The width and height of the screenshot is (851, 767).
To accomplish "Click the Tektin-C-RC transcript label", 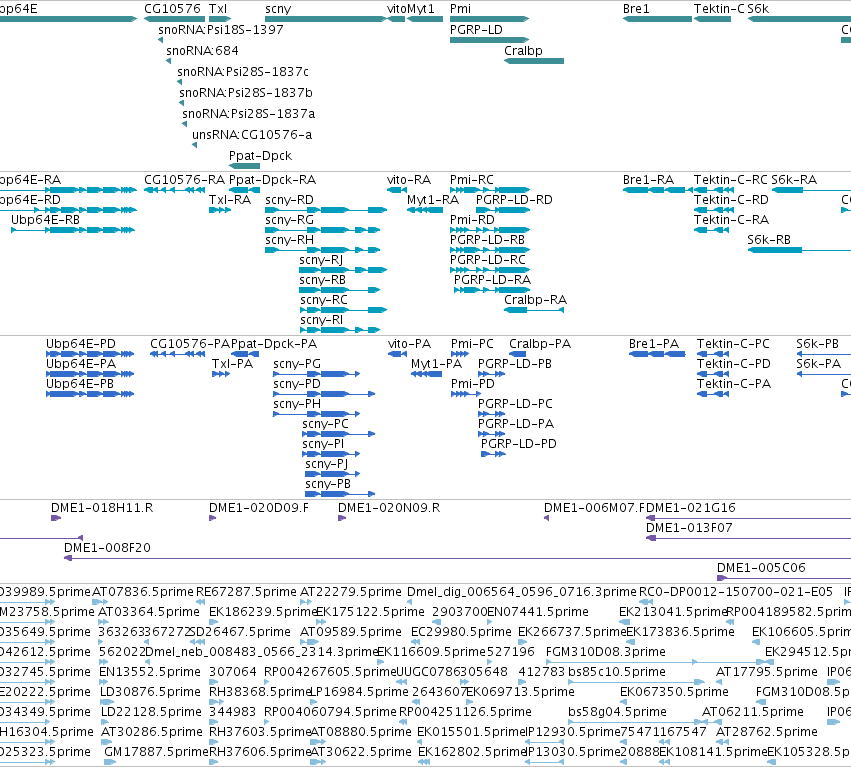I will pyautogui.click(x=731, y=180).
